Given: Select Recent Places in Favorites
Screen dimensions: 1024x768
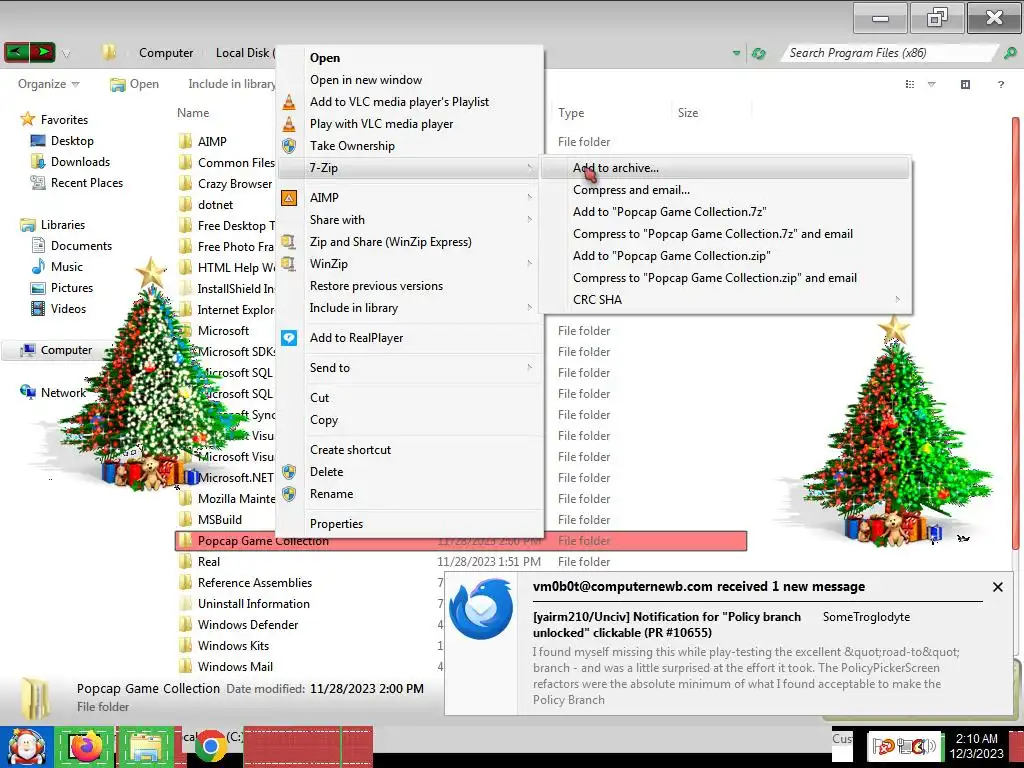Looking at the screenshot, I should coord(86,183).
